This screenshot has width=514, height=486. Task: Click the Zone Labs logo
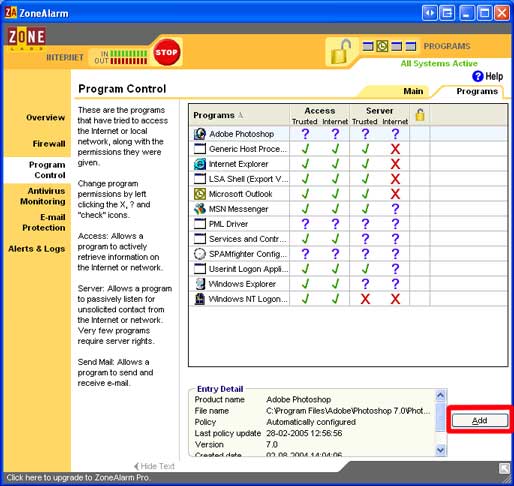click(26, 38)
